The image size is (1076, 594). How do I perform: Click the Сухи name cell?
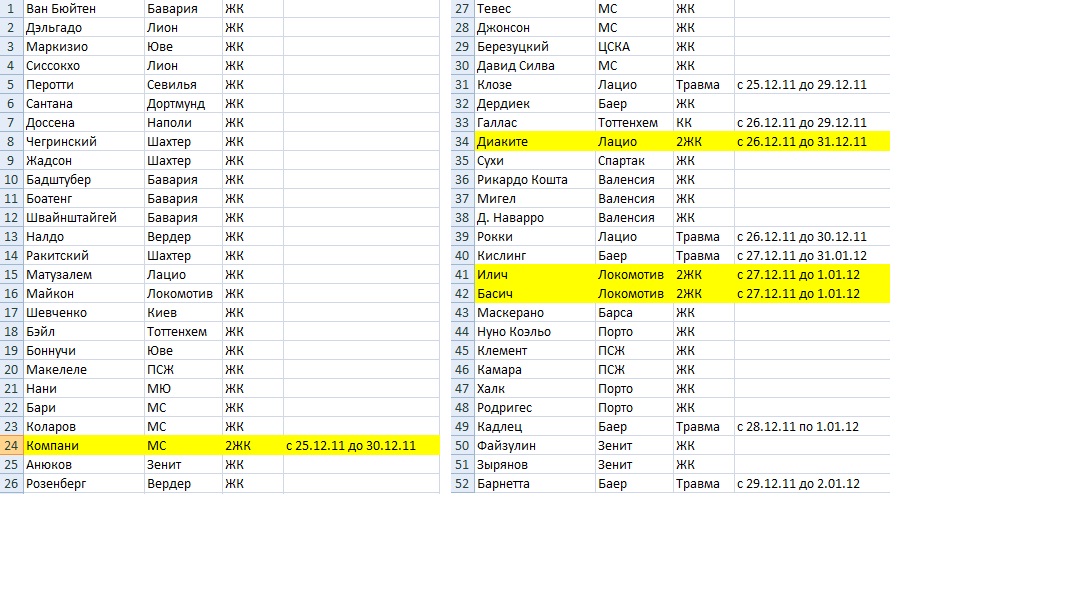pos(535,161)
